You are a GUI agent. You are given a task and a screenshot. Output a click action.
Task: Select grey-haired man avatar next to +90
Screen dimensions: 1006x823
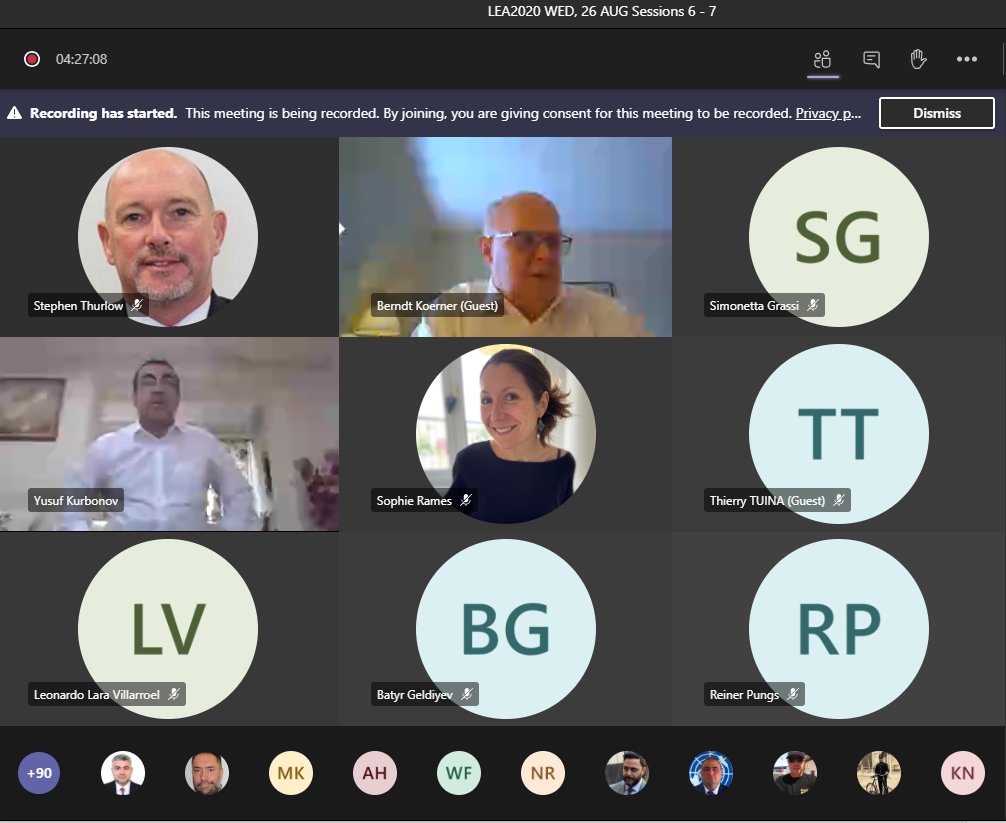click(x=123, y=773)
